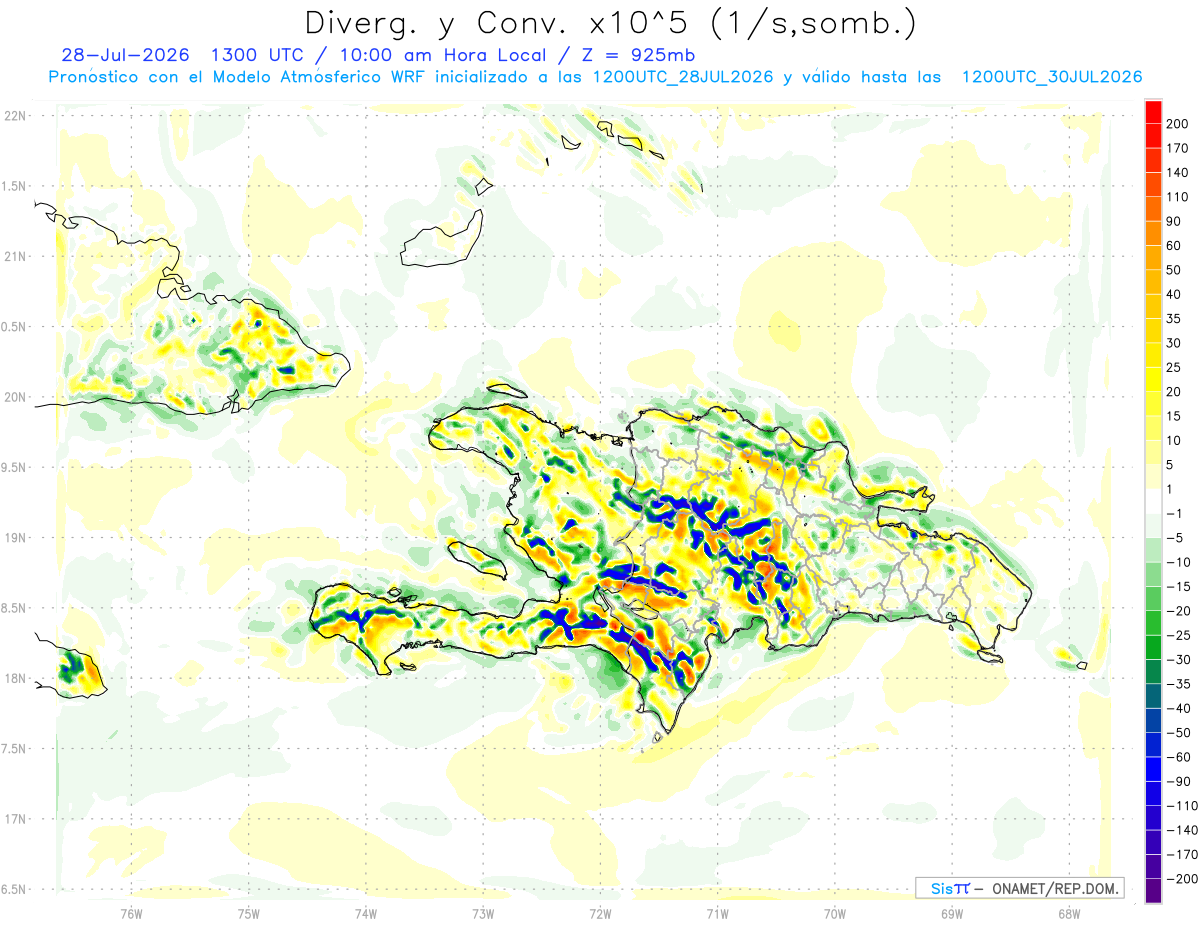Click the latitude axis label "8.5N"

[x=14, y=608]
